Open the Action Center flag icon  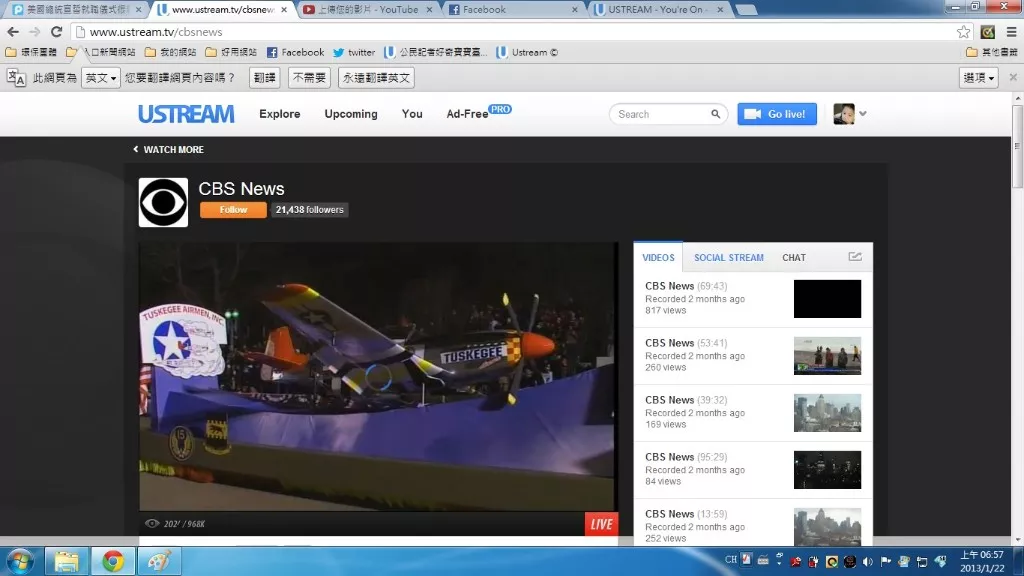click(886, 561)
